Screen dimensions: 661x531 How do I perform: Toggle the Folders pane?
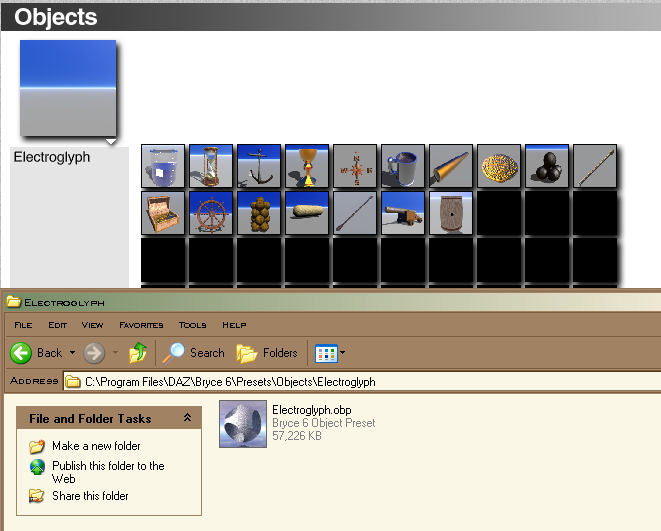267,353
